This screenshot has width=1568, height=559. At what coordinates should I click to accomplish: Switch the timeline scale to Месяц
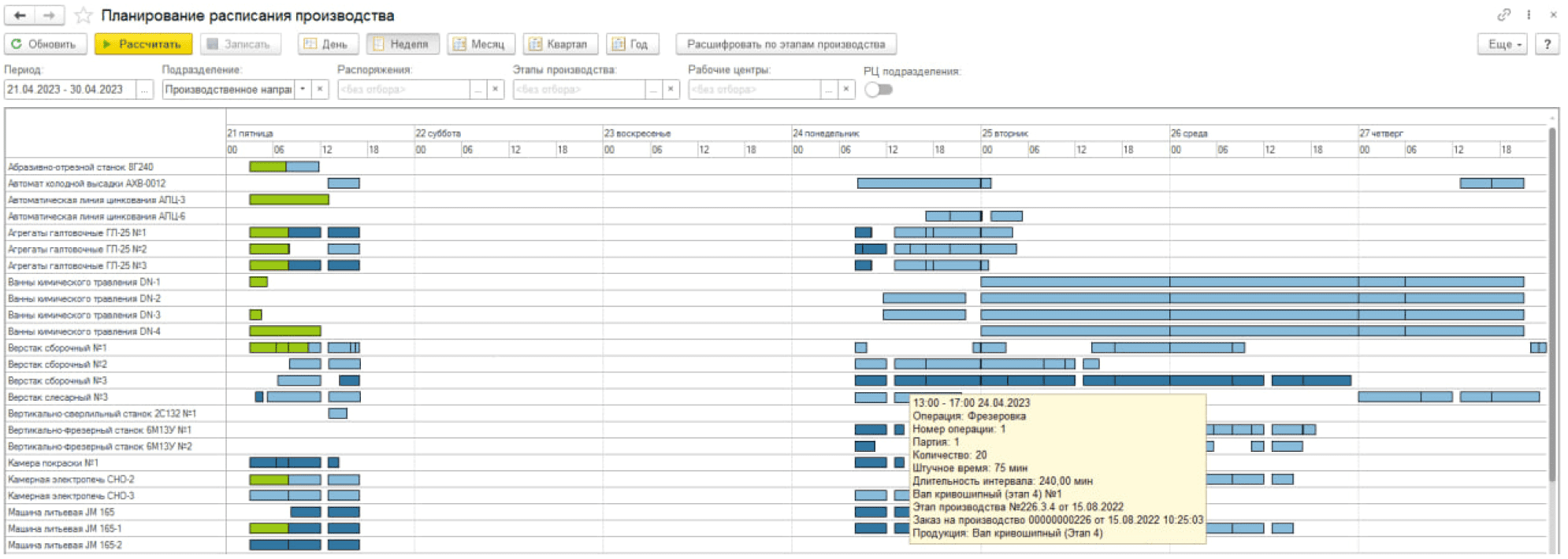click(x=481, y=44)
